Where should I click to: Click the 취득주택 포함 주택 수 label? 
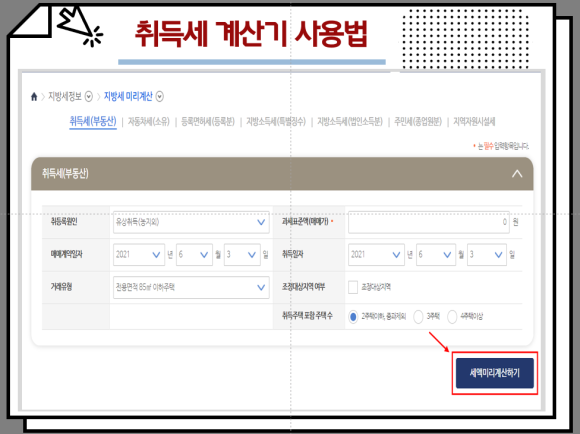[307, 316]
